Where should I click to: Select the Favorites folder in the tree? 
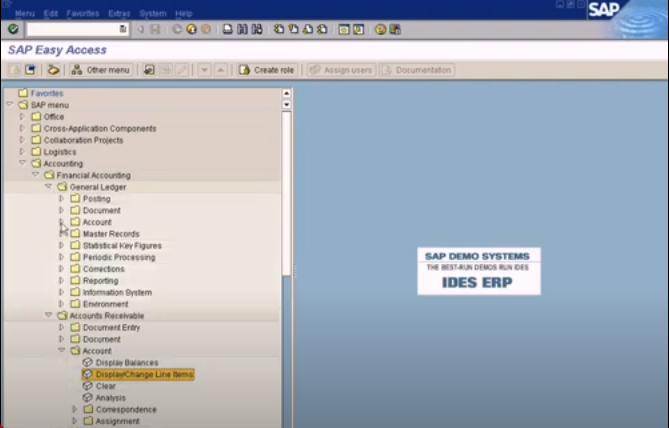tap(47, 93)
